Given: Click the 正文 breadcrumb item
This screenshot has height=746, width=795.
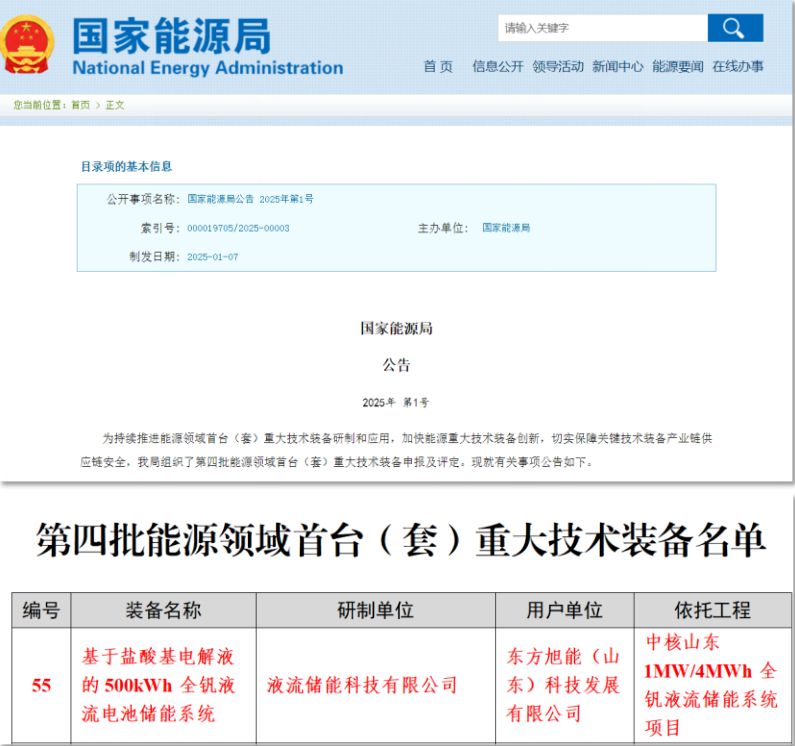Looking at the screenshot, I should (115, 105).
